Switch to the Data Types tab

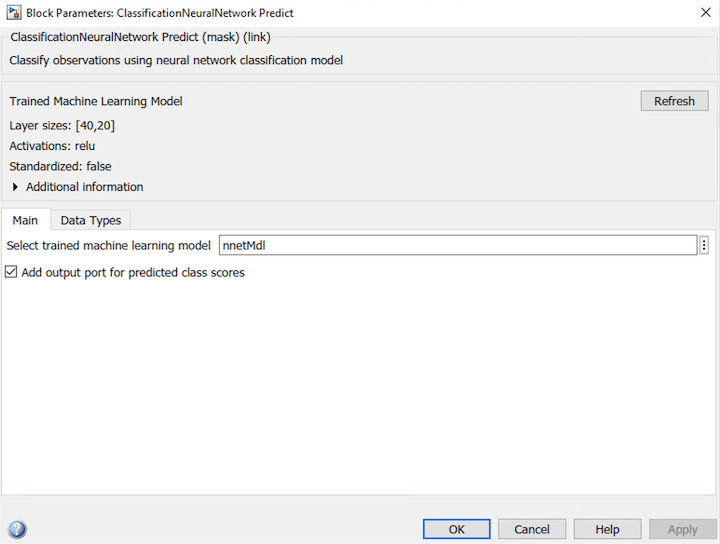(90, 220)
